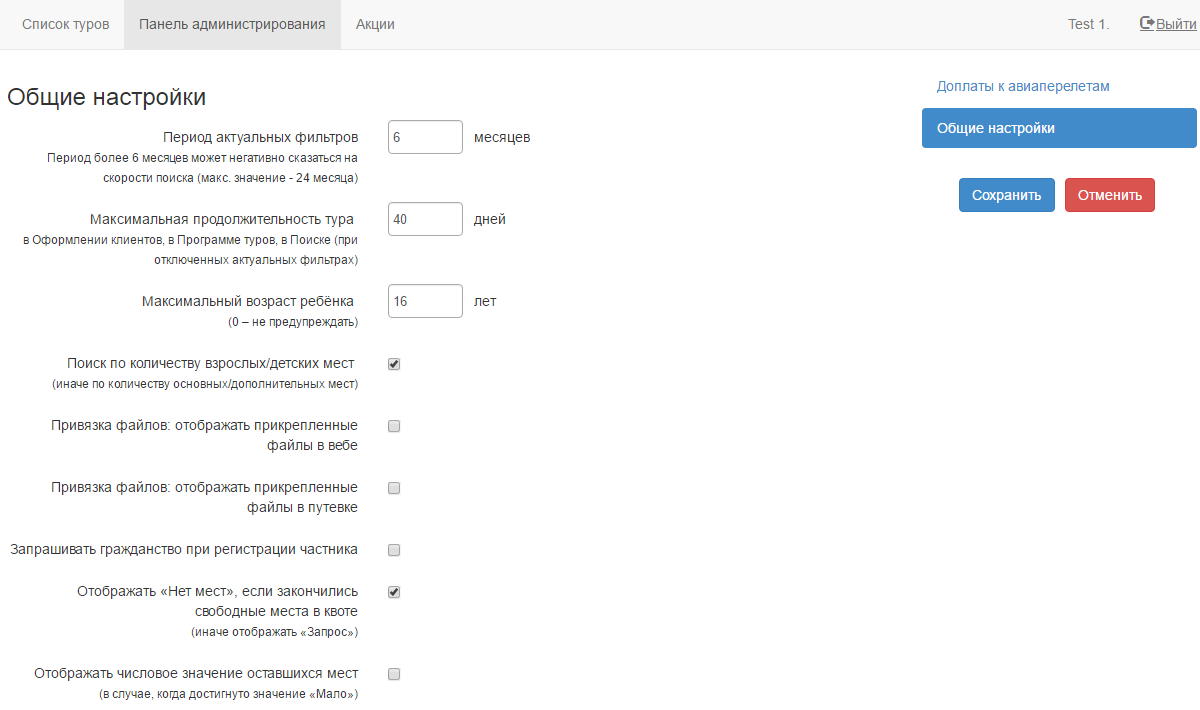Click the Максимальный возраст ребёнка label text

[248, 301]
